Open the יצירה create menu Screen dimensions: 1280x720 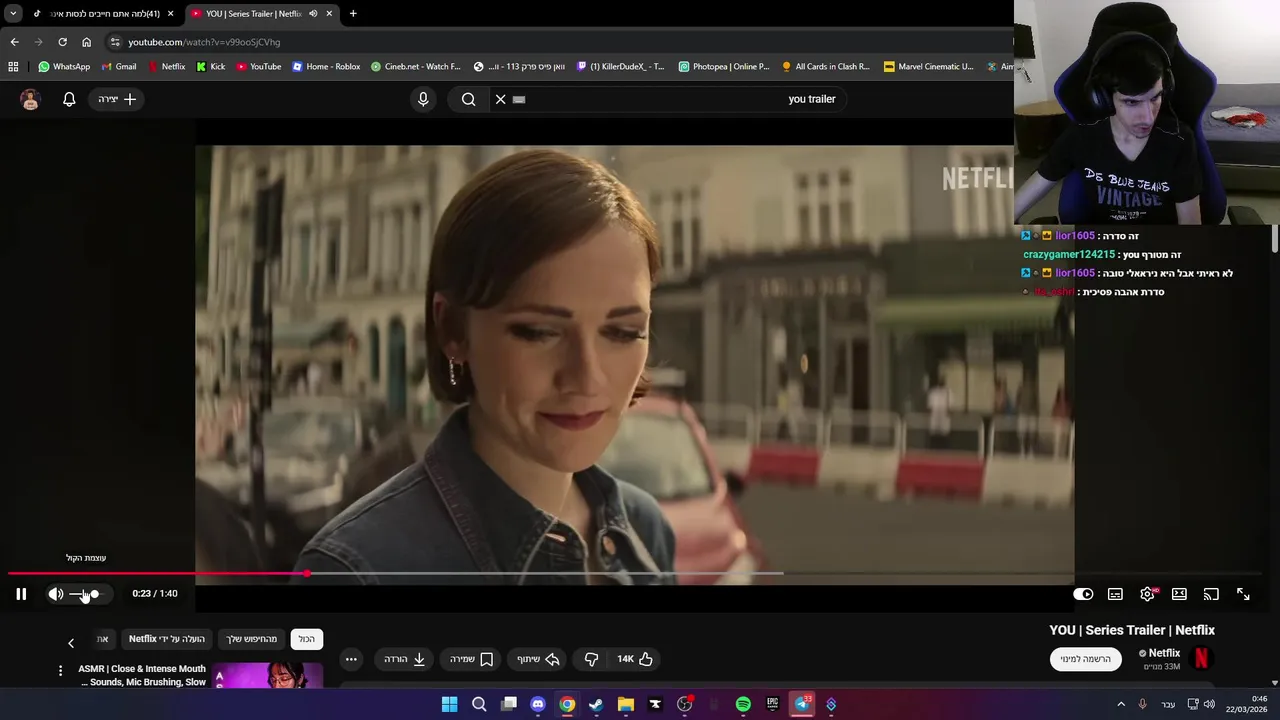(x=117, y=99)
